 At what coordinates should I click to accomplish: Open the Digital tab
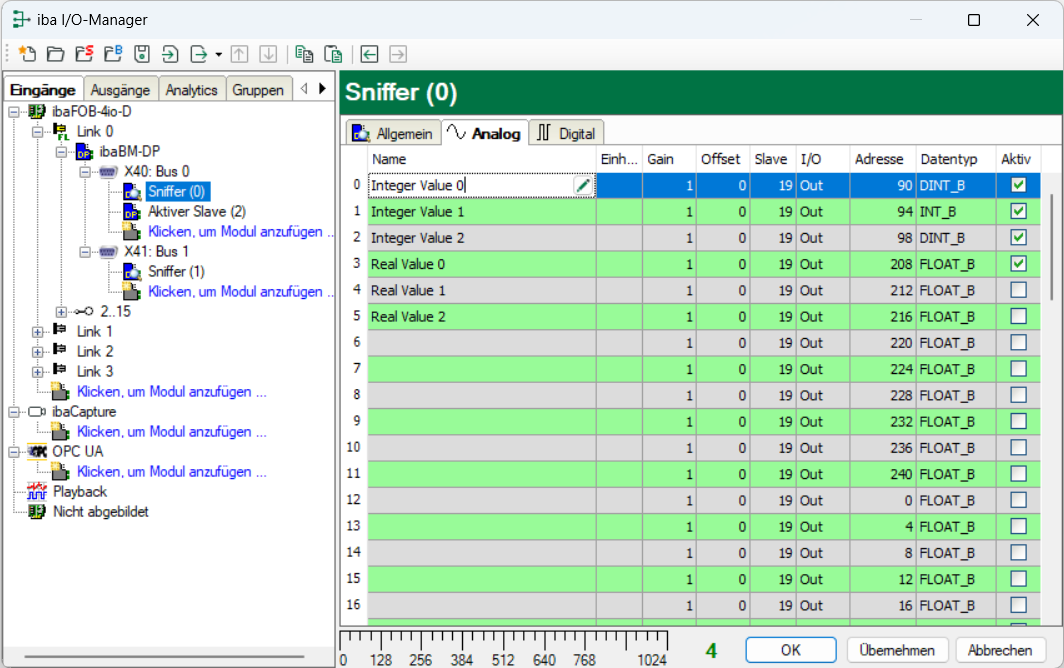(x=567, y=133)
